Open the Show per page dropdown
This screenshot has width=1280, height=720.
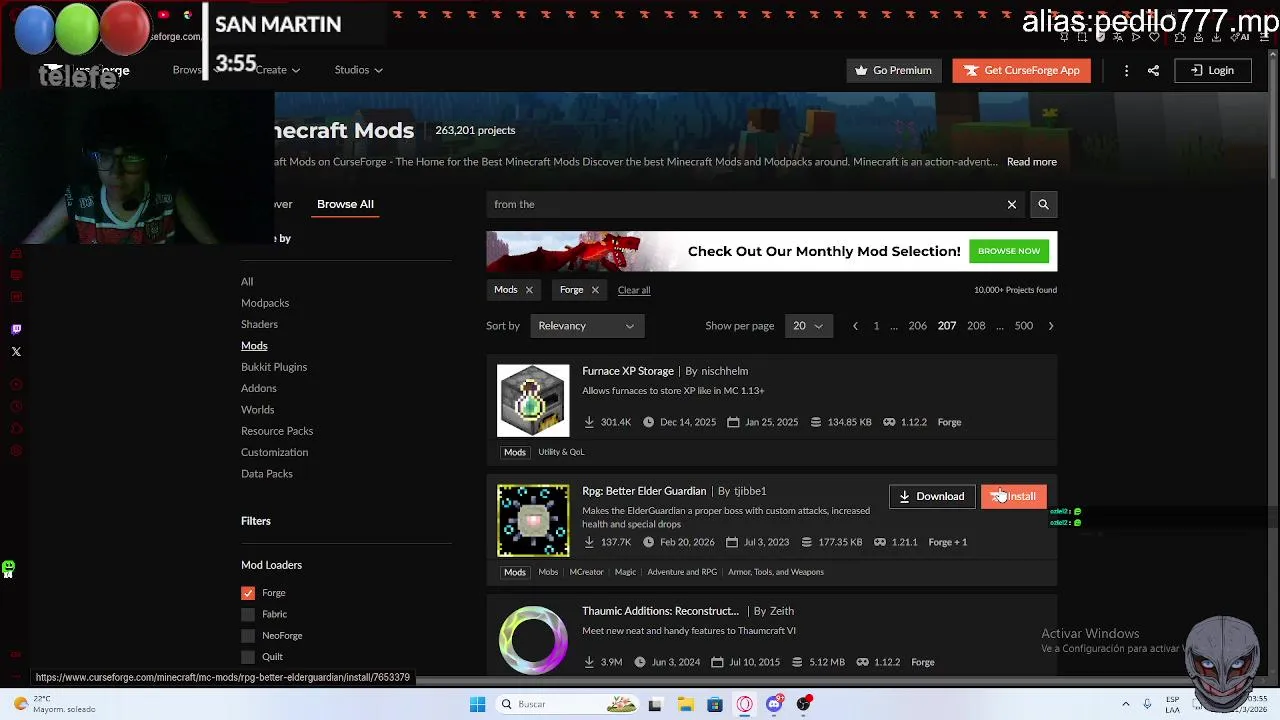coord(808,326)
